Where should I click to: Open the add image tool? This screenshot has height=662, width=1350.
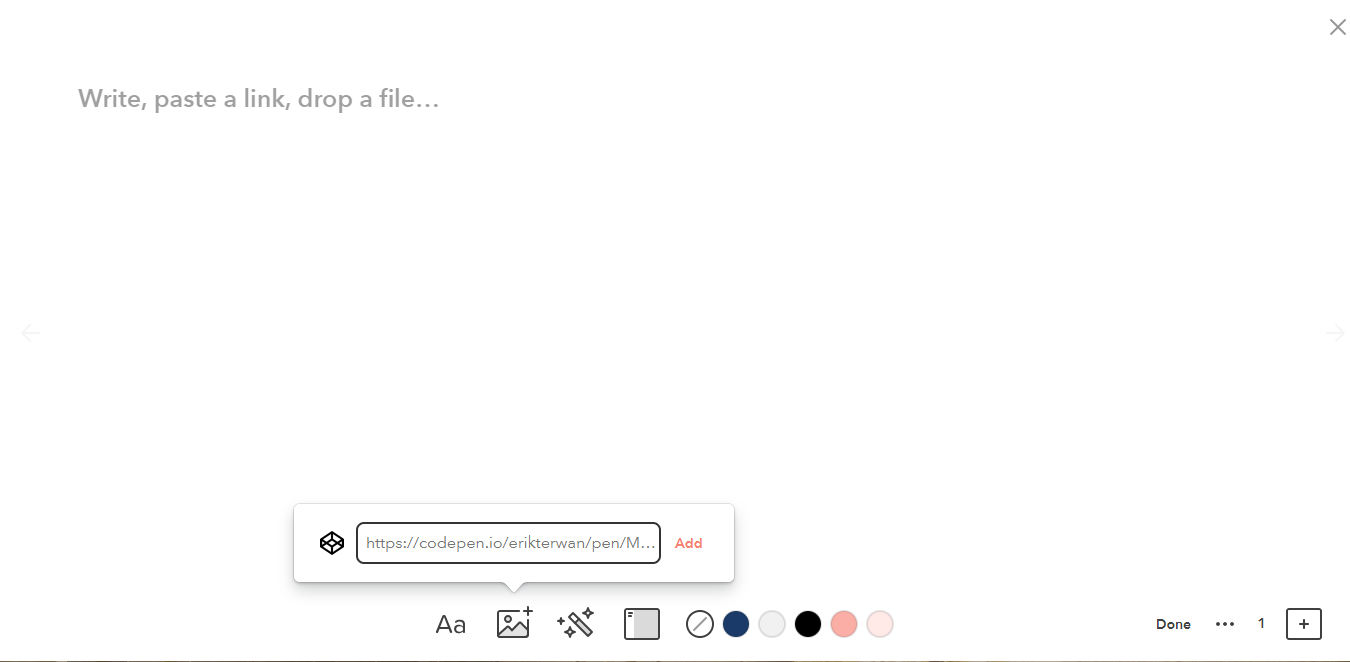pos(515,623)
